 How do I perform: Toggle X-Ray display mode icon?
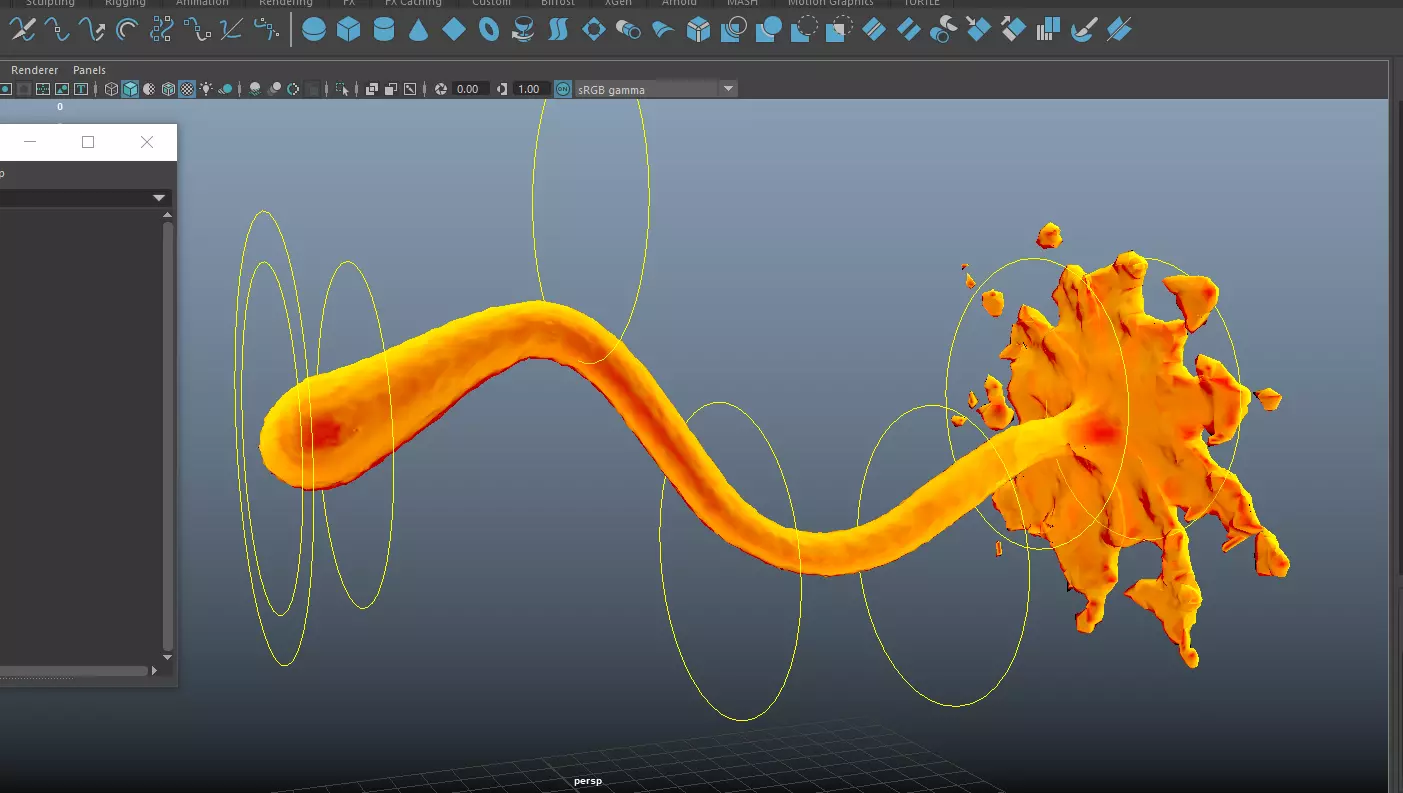click(x=372, y=89)
